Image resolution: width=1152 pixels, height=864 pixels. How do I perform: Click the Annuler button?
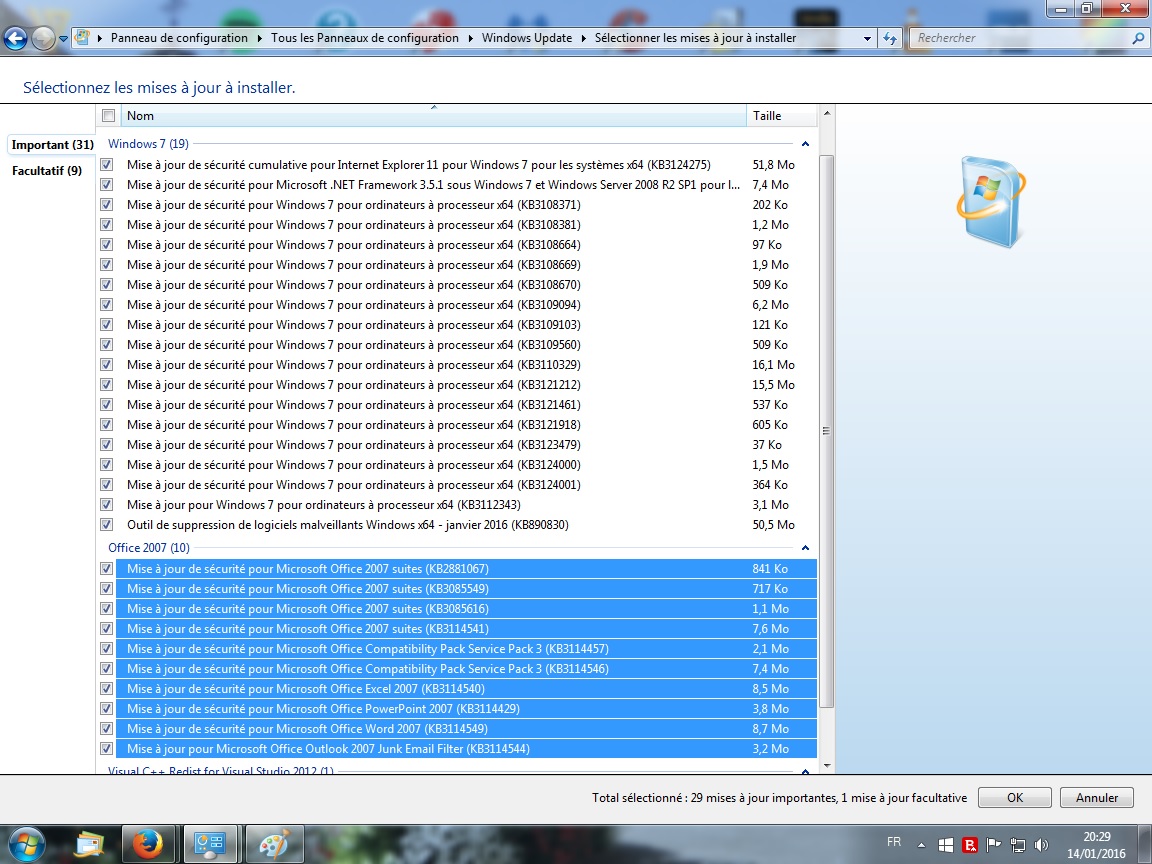1097,798
